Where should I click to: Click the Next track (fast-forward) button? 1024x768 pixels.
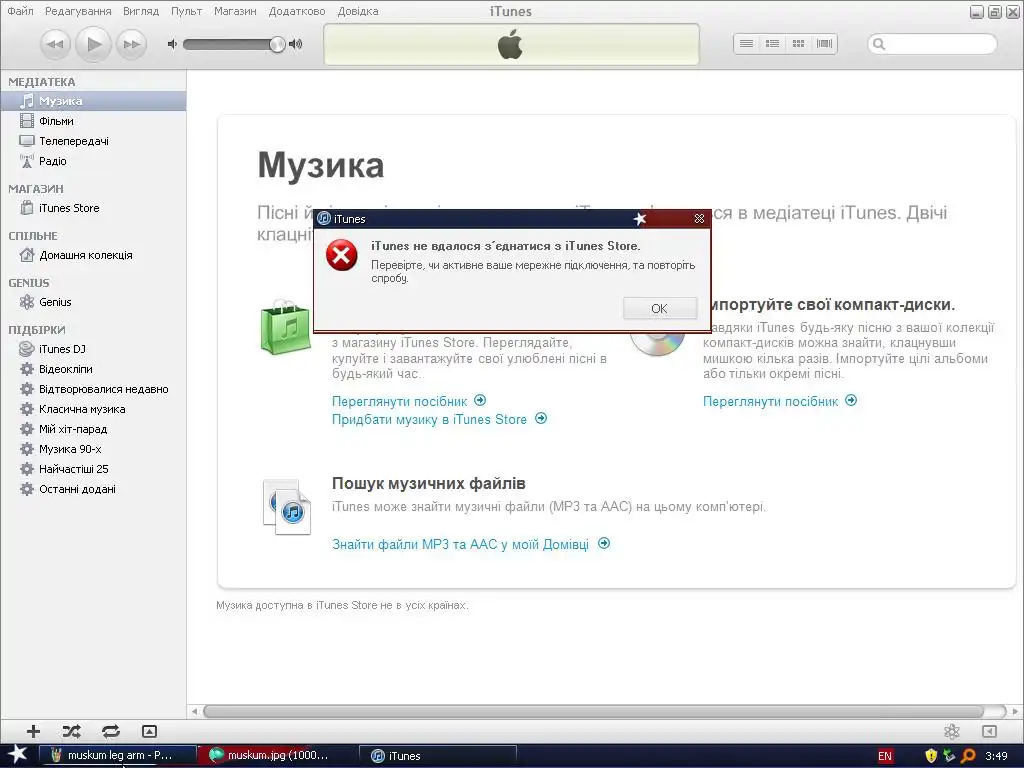click(x=132, y=44)
